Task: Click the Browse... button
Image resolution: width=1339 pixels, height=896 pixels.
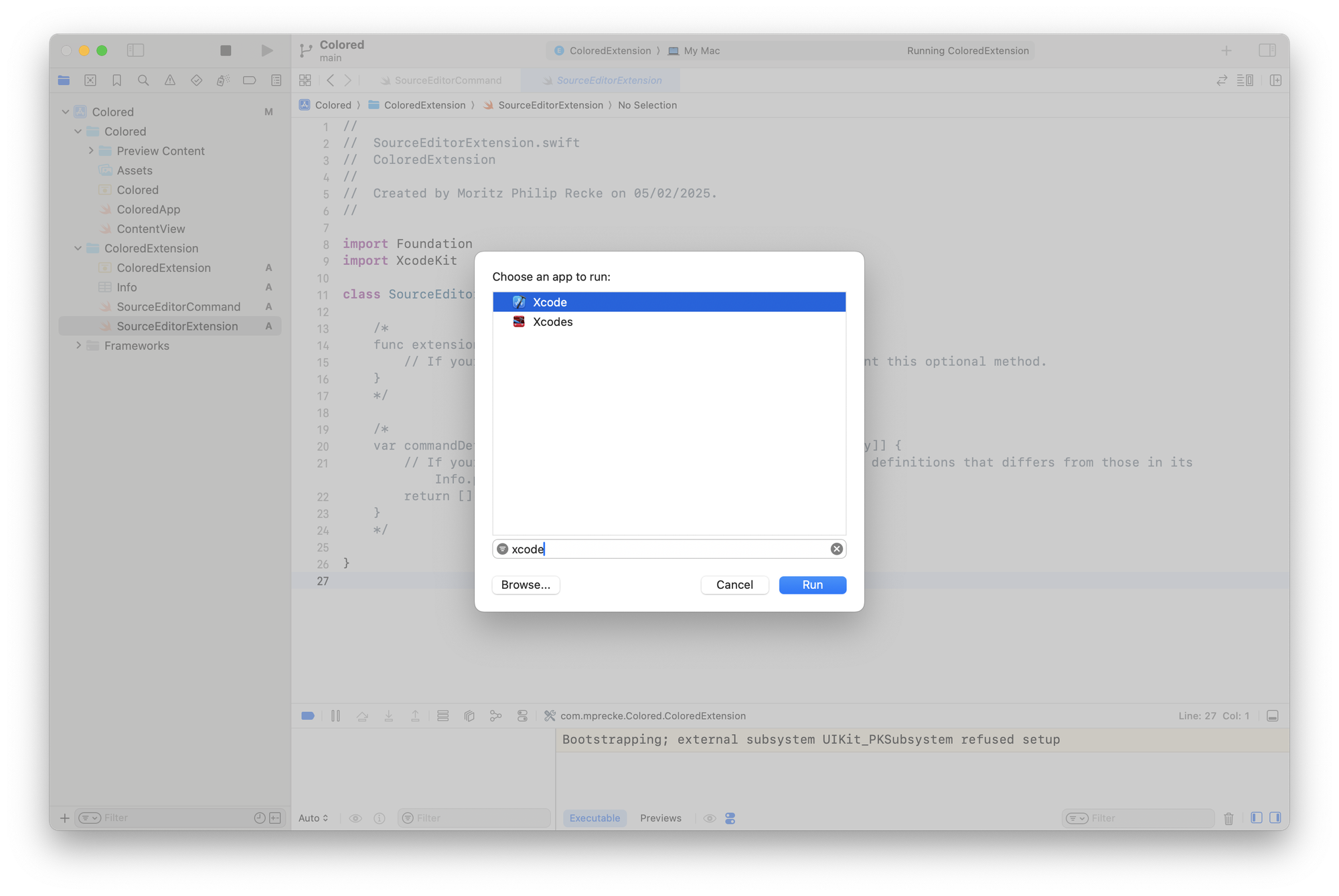Action: click(526, 585)
